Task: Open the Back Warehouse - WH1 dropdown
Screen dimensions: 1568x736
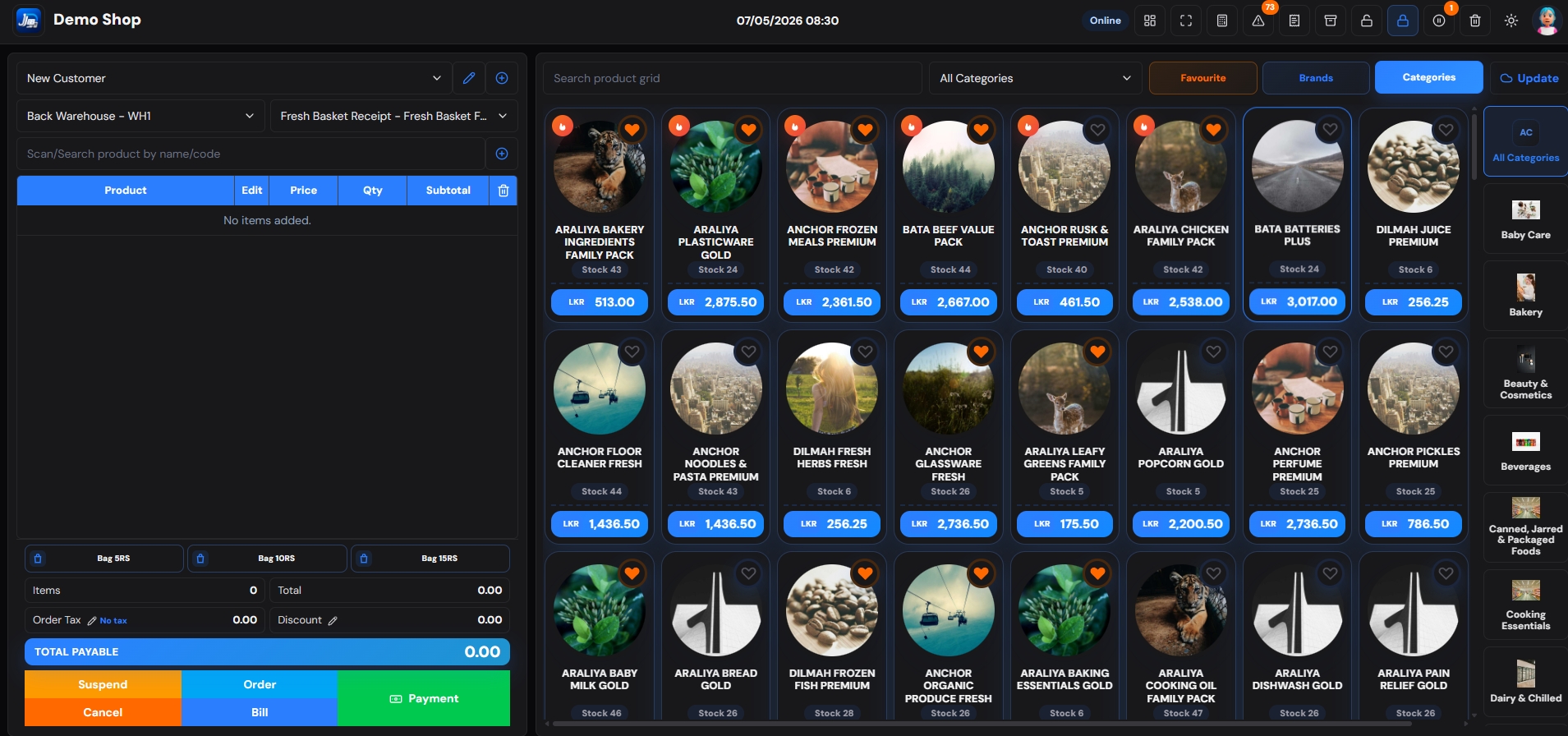Action: tap(140, 116)
